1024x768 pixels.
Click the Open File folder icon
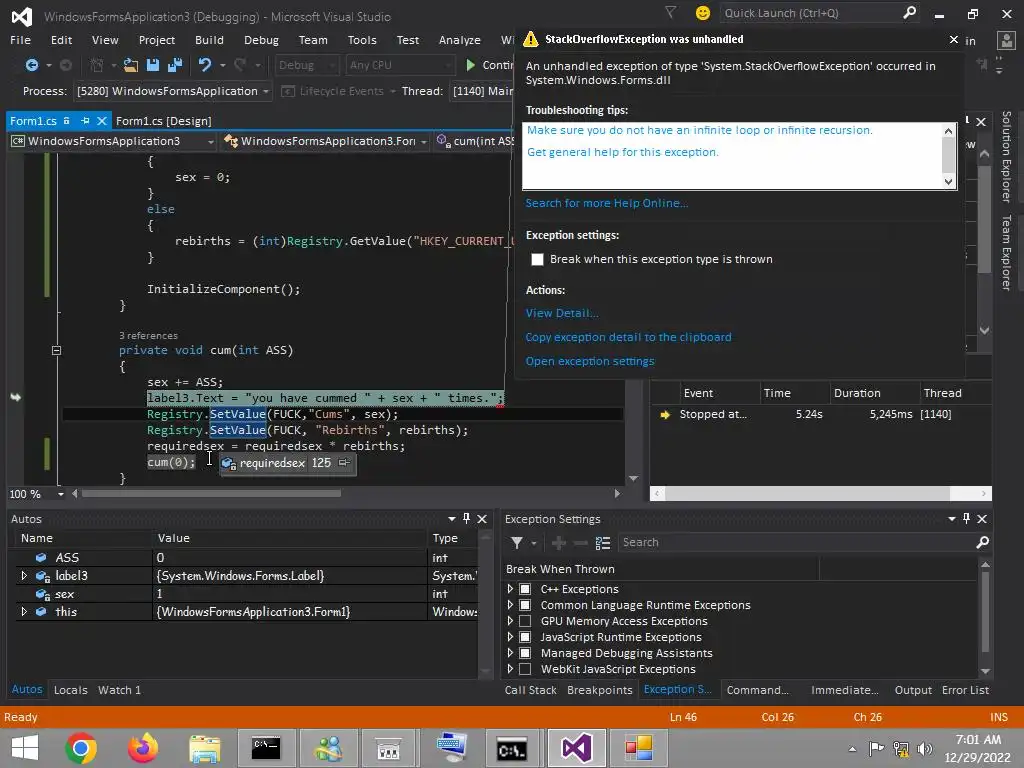pyautogui.click(x=131, y=65)
